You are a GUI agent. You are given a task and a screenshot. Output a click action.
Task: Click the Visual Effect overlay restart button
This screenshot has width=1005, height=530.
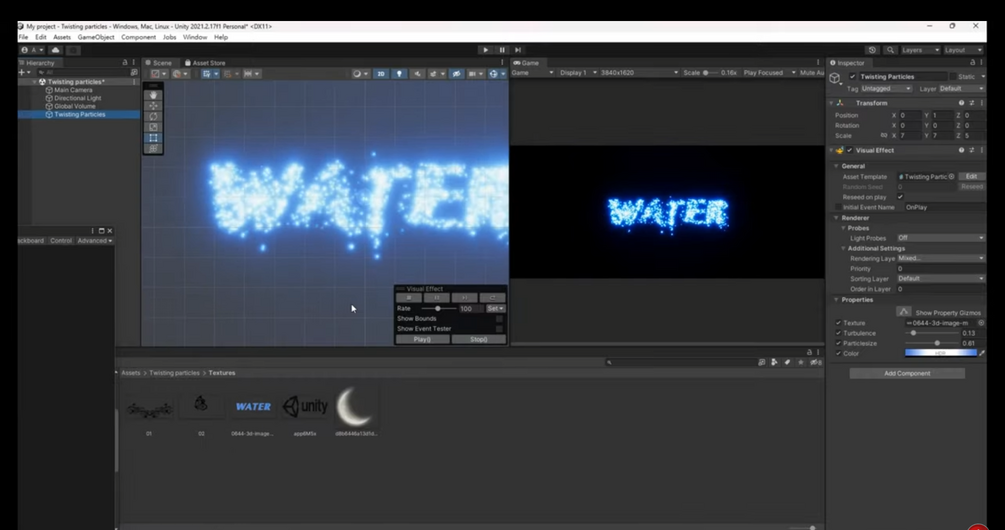(492, 298)
